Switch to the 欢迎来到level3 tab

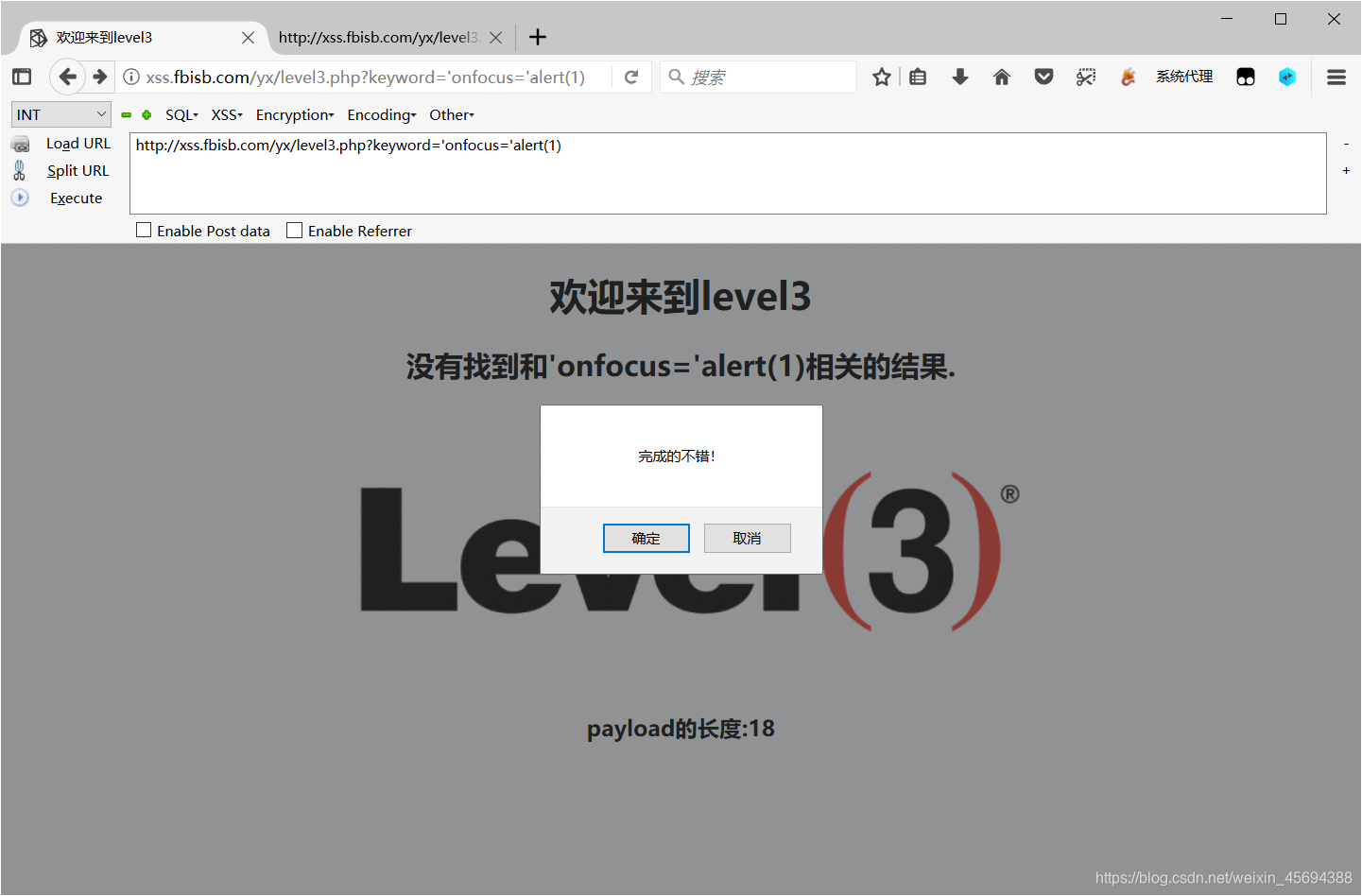point(142,38)
